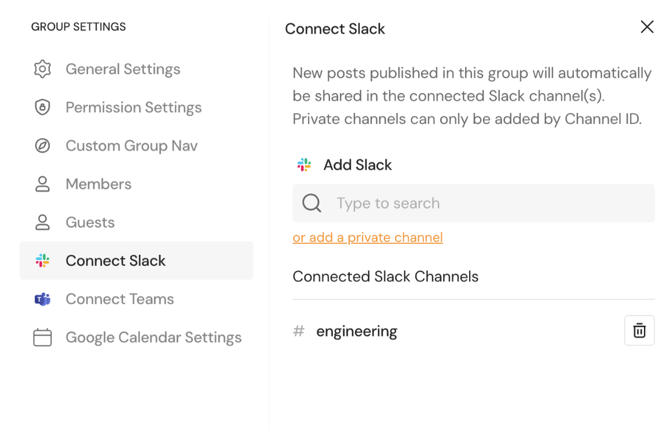Open Custom Group Nav settings
The width and height of the screenshot is (670, 429).
(x=131, y=146)
